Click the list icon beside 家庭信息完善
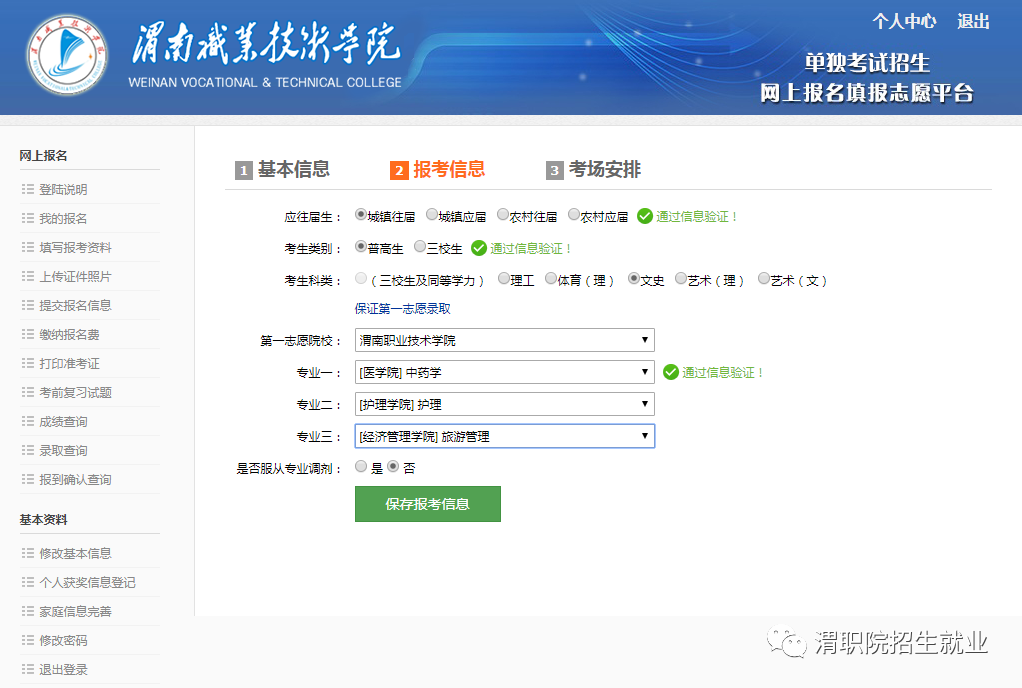The image size is (1022, 688). 27,611
